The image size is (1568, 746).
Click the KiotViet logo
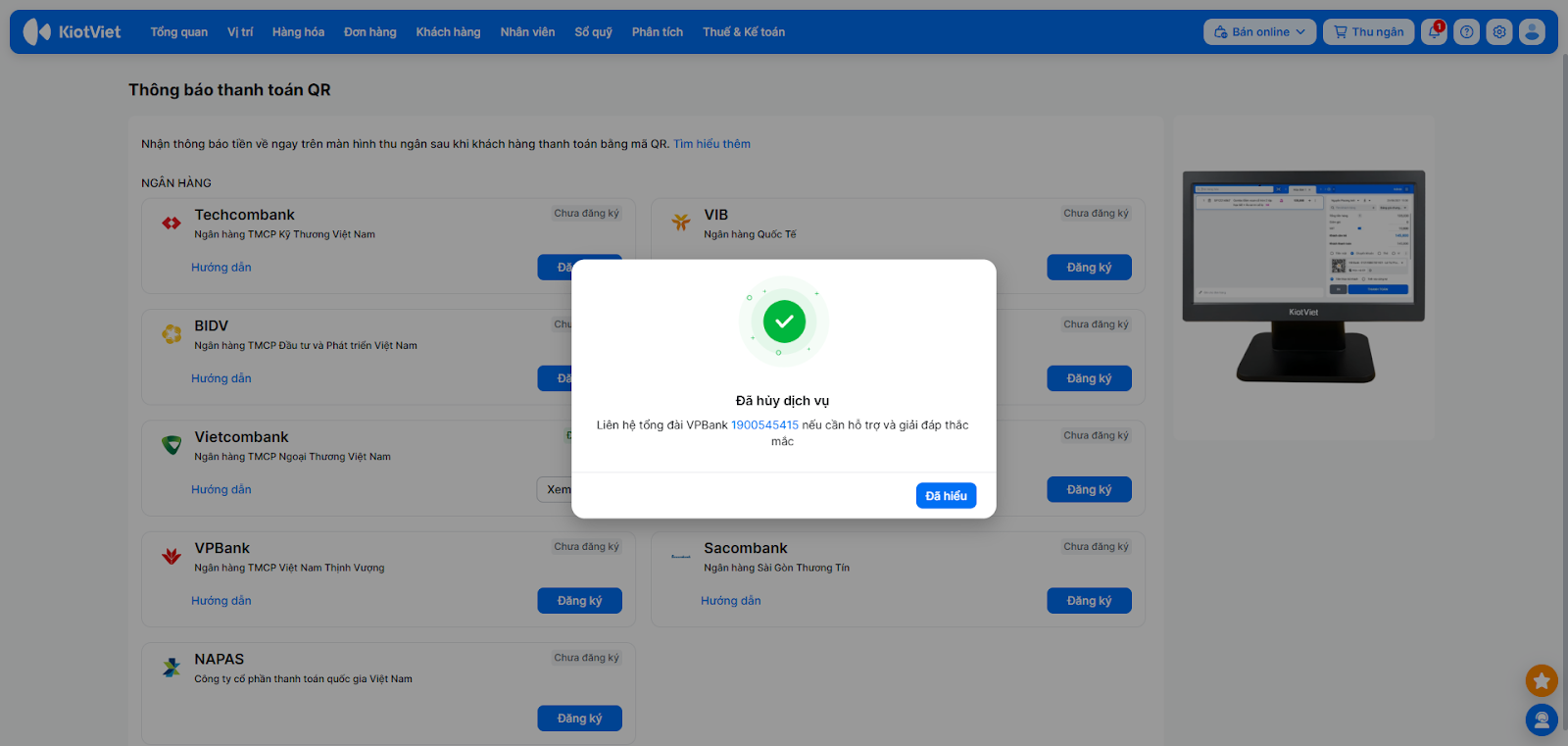point(73,31)
